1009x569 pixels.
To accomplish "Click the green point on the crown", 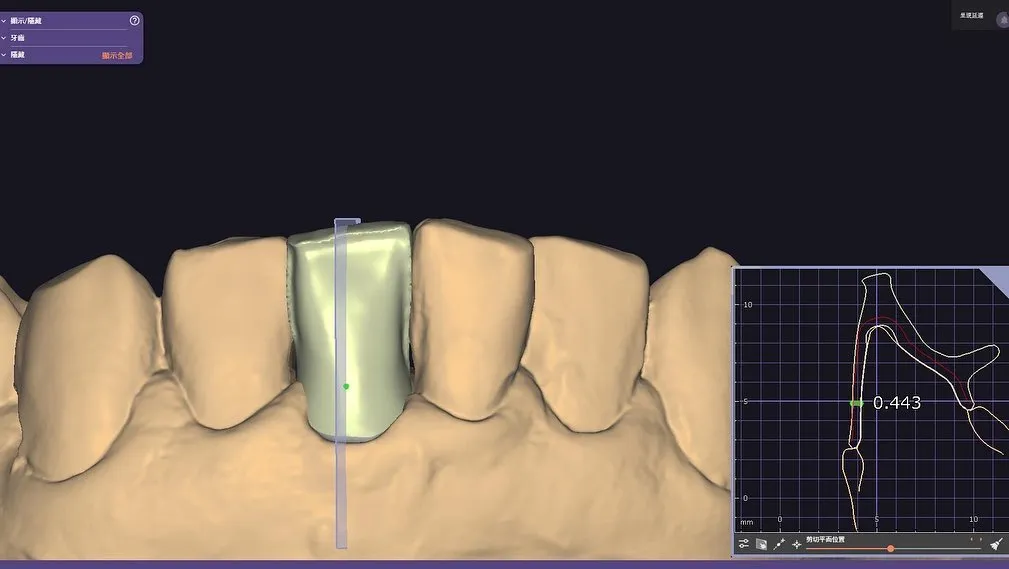I will (346, 386).
